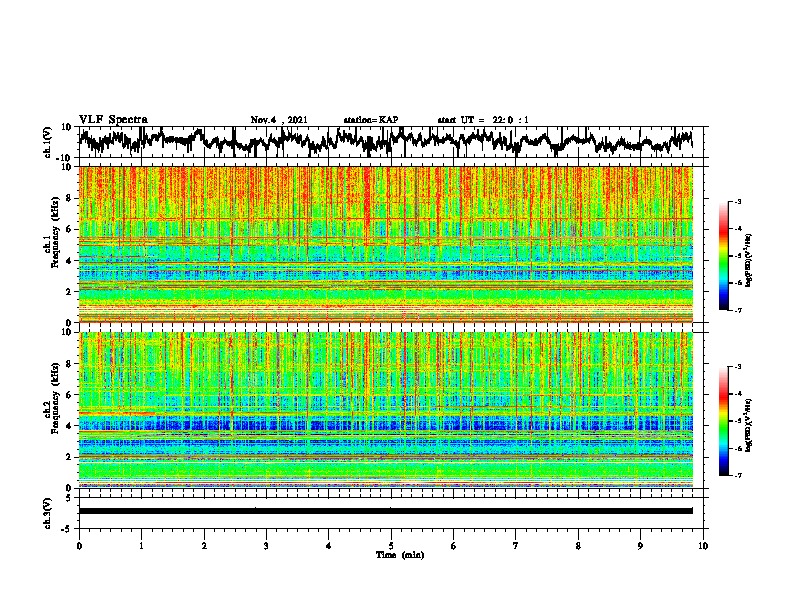Click the ch.2 spectrogram color scale bar
792x612 pixels.
point(723,421)
